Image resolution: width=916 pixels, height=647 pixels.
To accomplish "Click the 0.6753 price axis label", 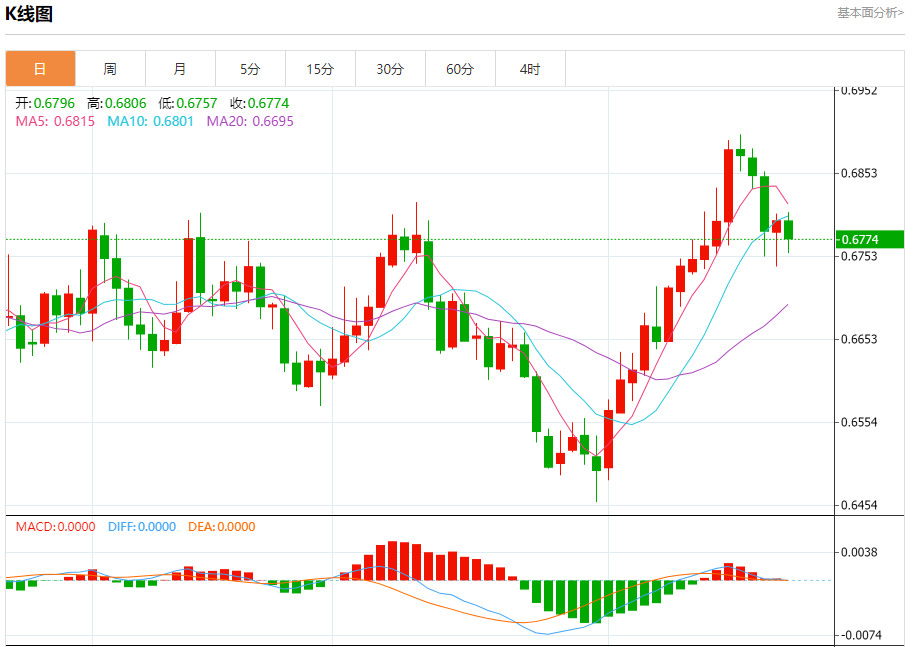I will pyautogui.click(x=859, y=256).
